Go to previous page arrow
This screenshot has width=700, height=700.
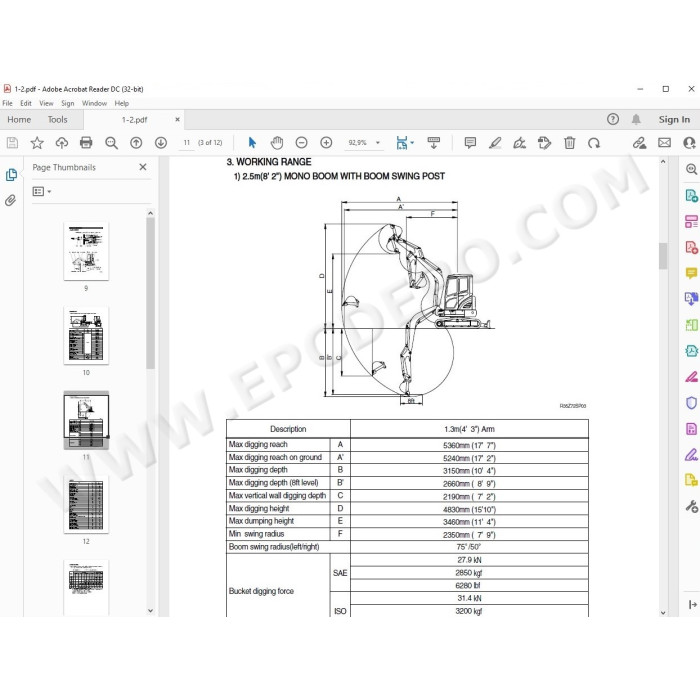(x=136, y=143)
